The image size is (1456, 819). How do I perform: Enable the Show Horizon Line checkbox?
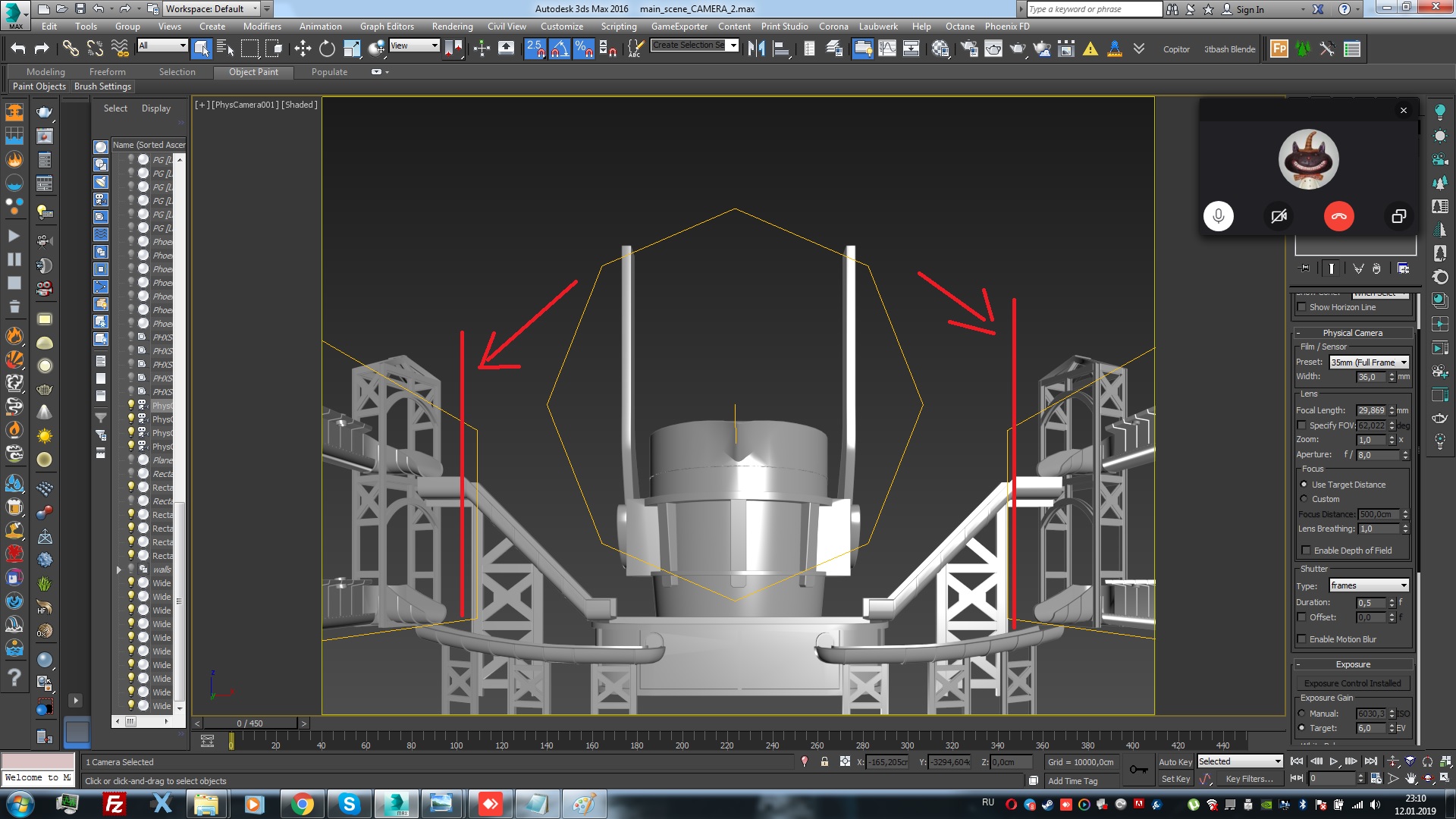point(1302,307)
